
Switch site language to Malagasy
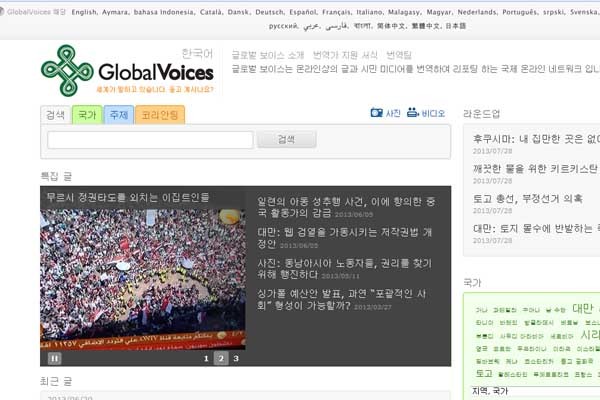pos(404,12)
